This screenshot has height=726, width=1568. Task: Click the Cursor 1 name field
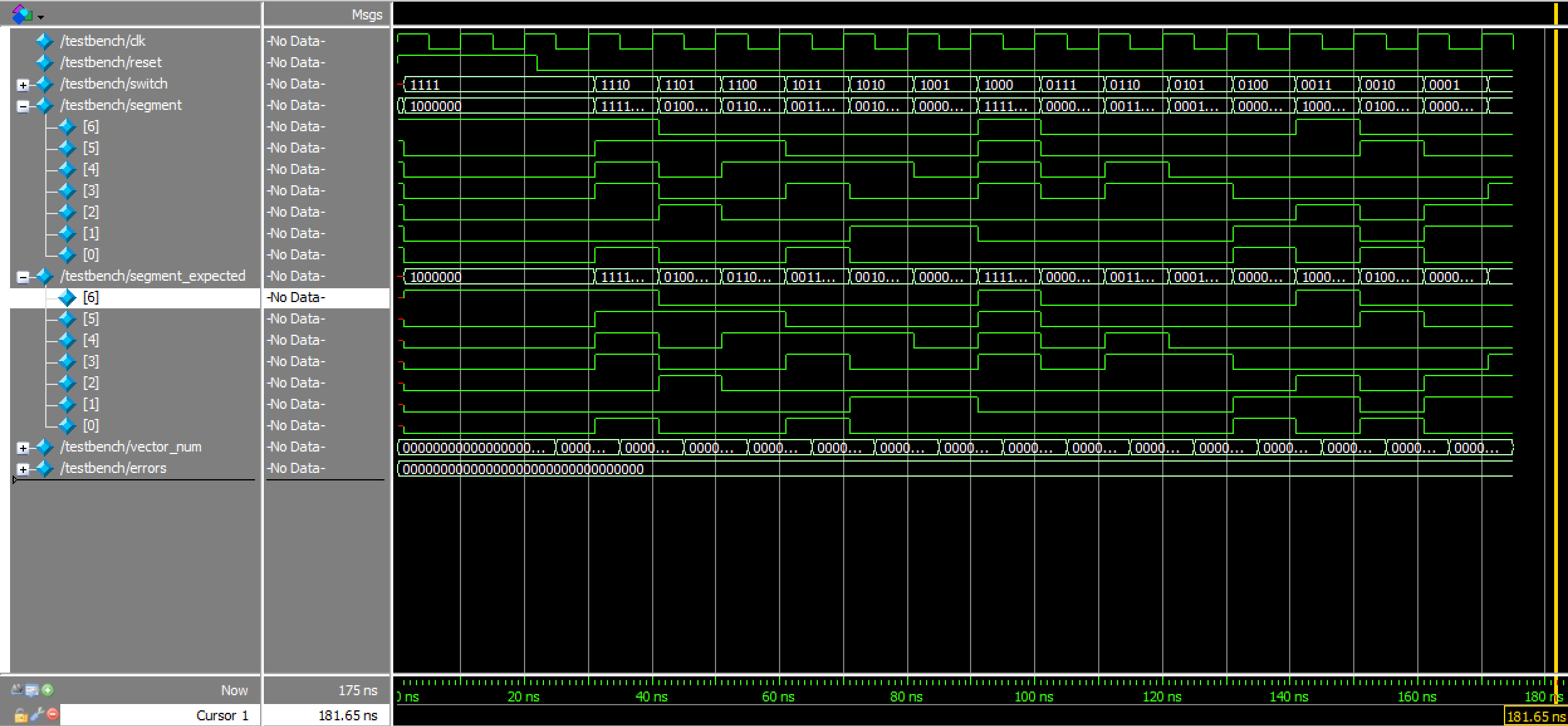tap(222, 715)
